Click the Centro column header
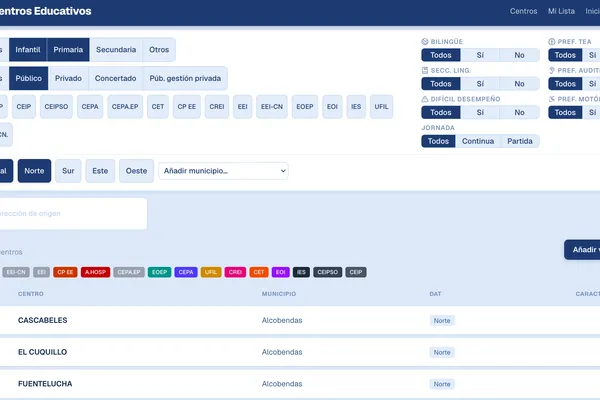The image size is (600, 400). coord(31,294)
